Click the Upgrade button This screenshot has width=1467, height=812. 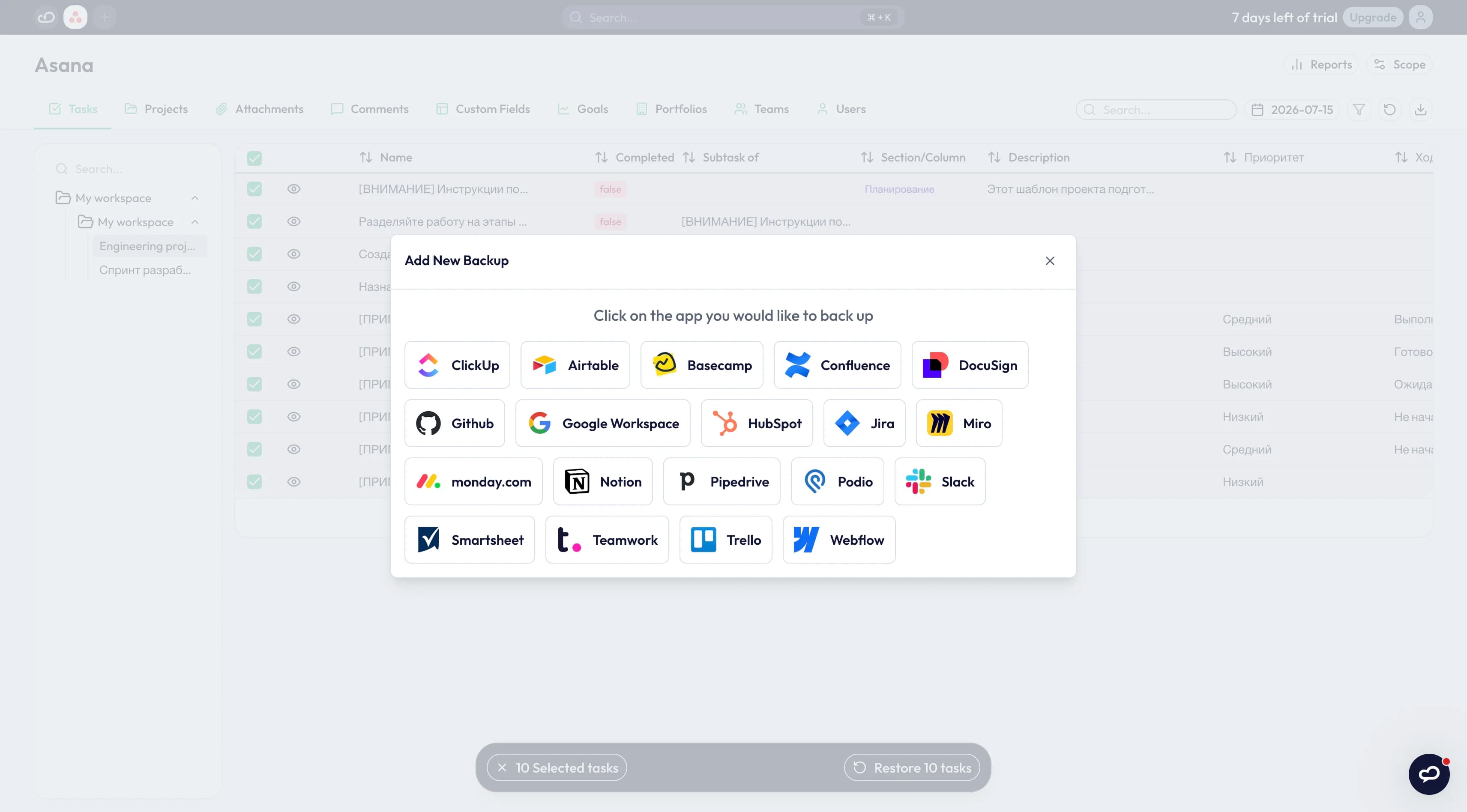1372,17
